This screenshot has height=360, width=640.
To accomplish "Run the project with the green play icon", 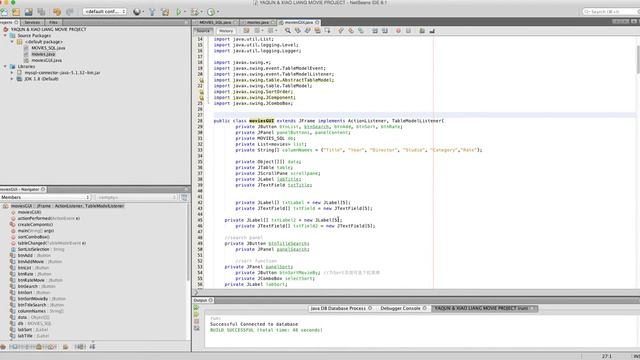I will [x=178, y=12].
